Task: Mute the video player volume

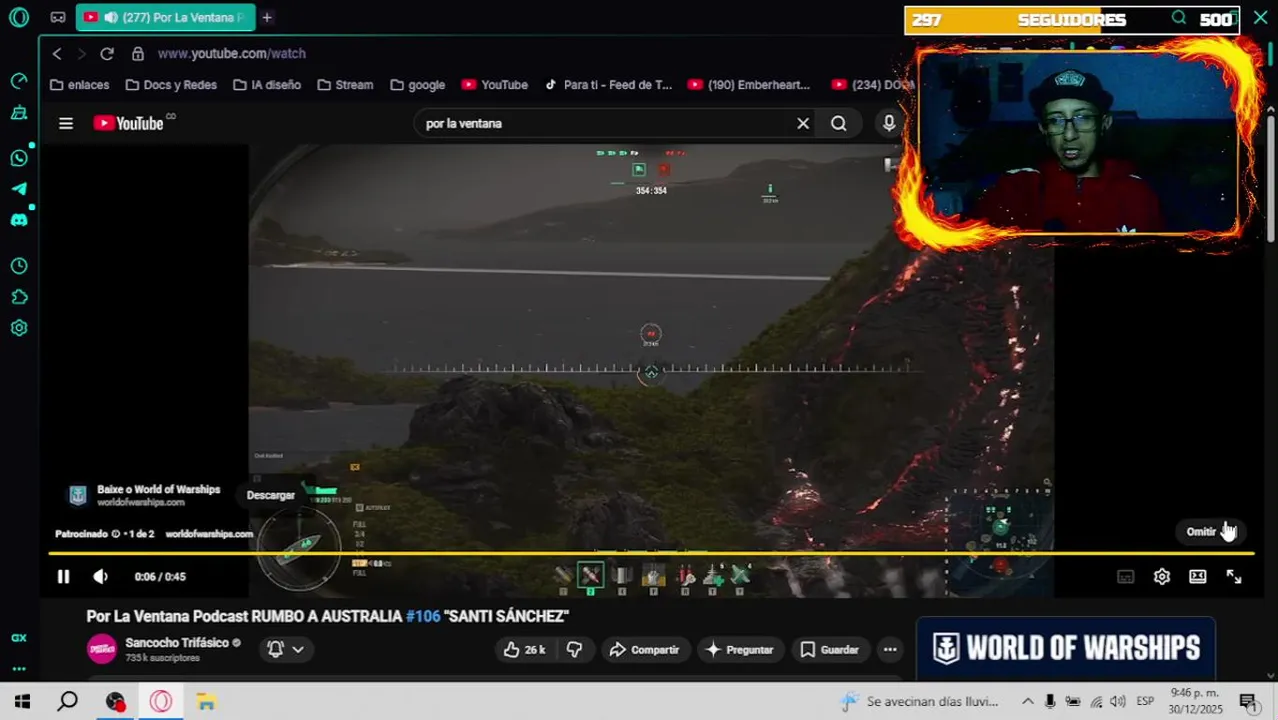Action: [x=100, y=577]
